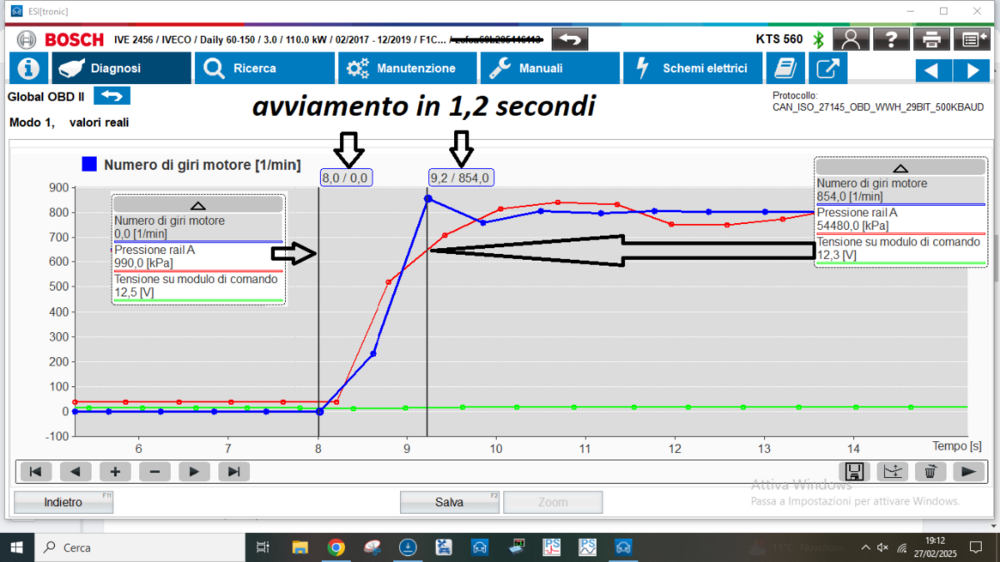Open the Schemi elettrici tab
The height and width of the screenshot is (562, 1000).
coord(692,68)
